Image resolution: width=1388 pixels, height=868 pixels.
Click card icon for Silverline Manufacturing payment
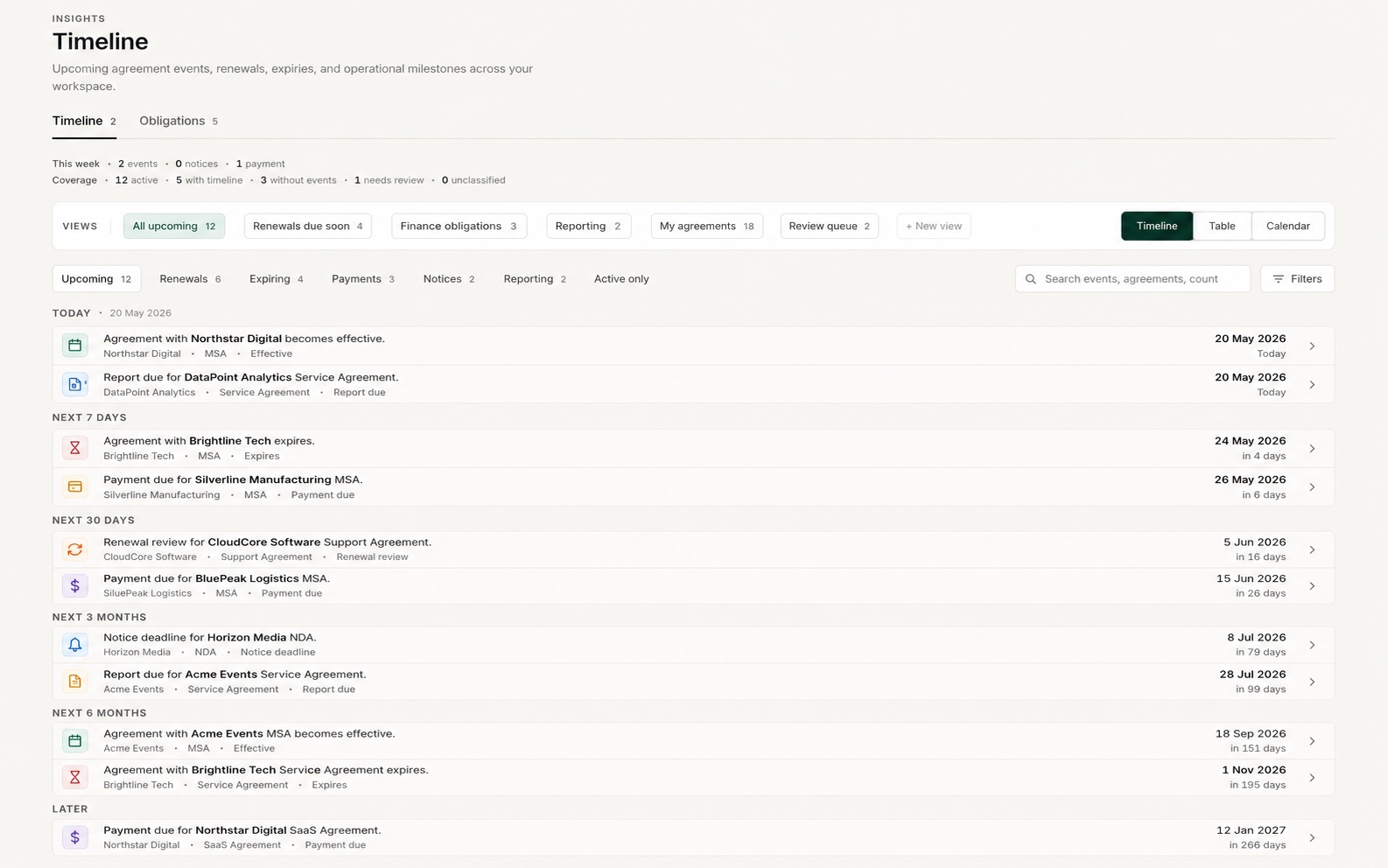click(75, 486)
